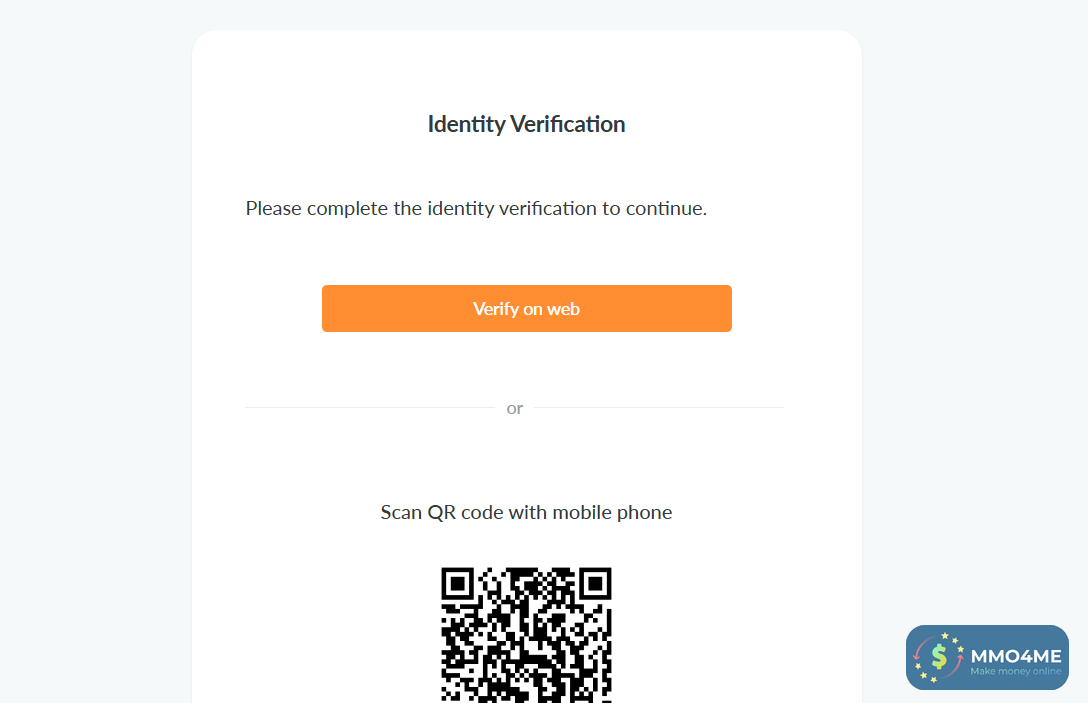Click the green dollar sign icon

pos(939,656)
